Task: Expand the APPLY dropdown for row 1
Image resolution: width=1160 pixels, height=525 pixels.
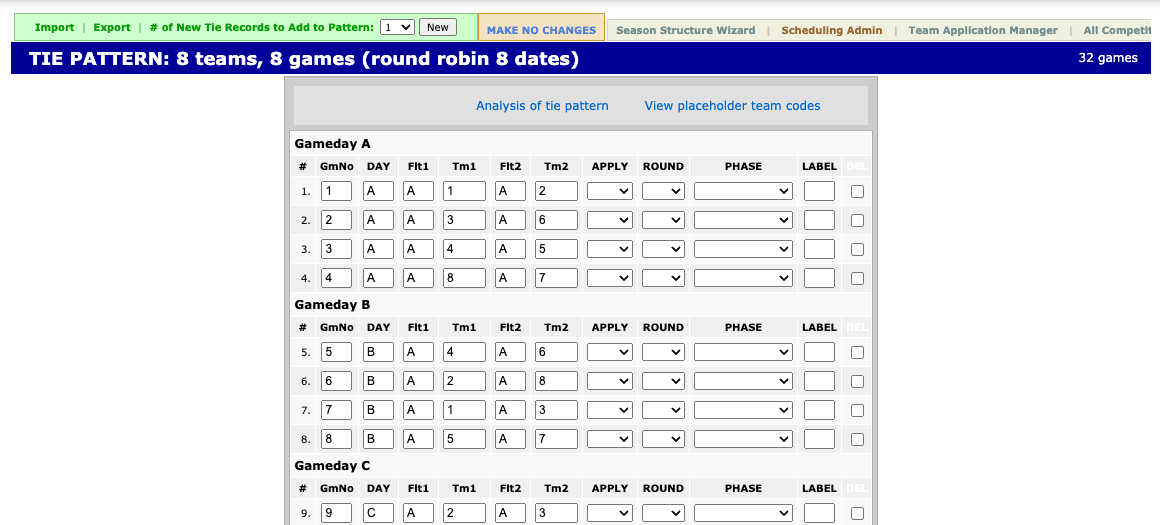Action: click(610, 191)
